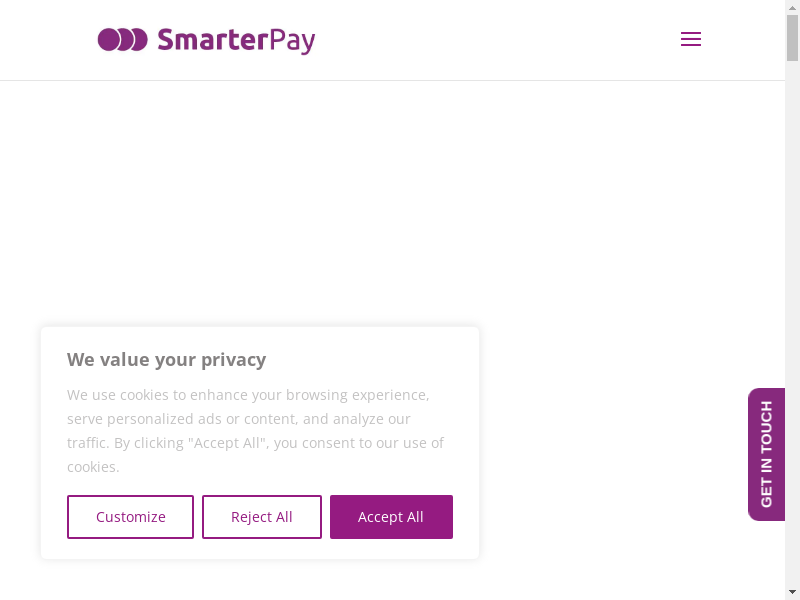Click the empty header space between logo and menu

click(x=500, y=40)
